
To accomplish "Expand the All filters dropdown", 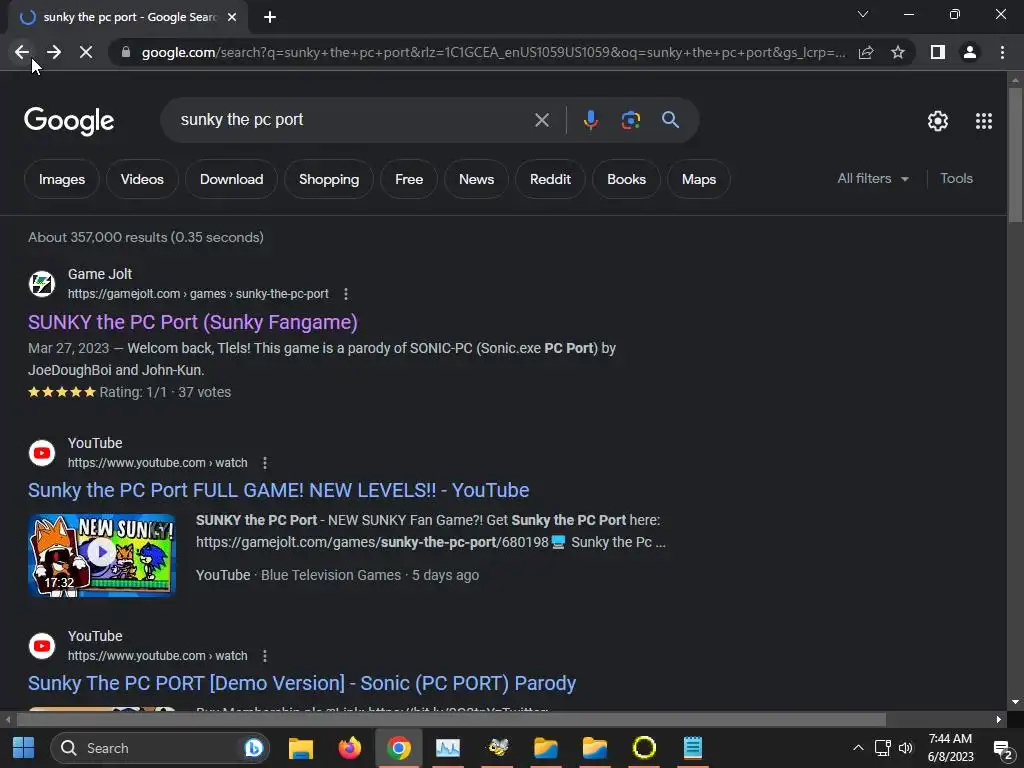I will (x=873, y=178).
